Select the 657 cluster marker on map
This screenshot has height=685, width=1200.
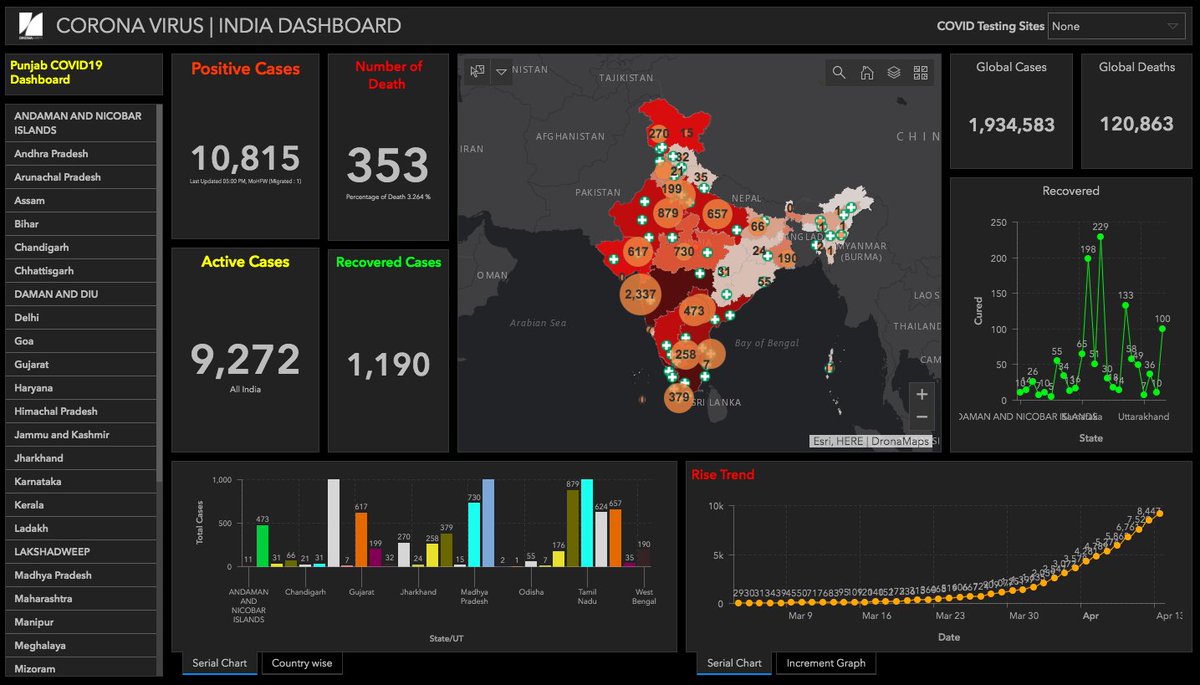[x=717, y=213]
